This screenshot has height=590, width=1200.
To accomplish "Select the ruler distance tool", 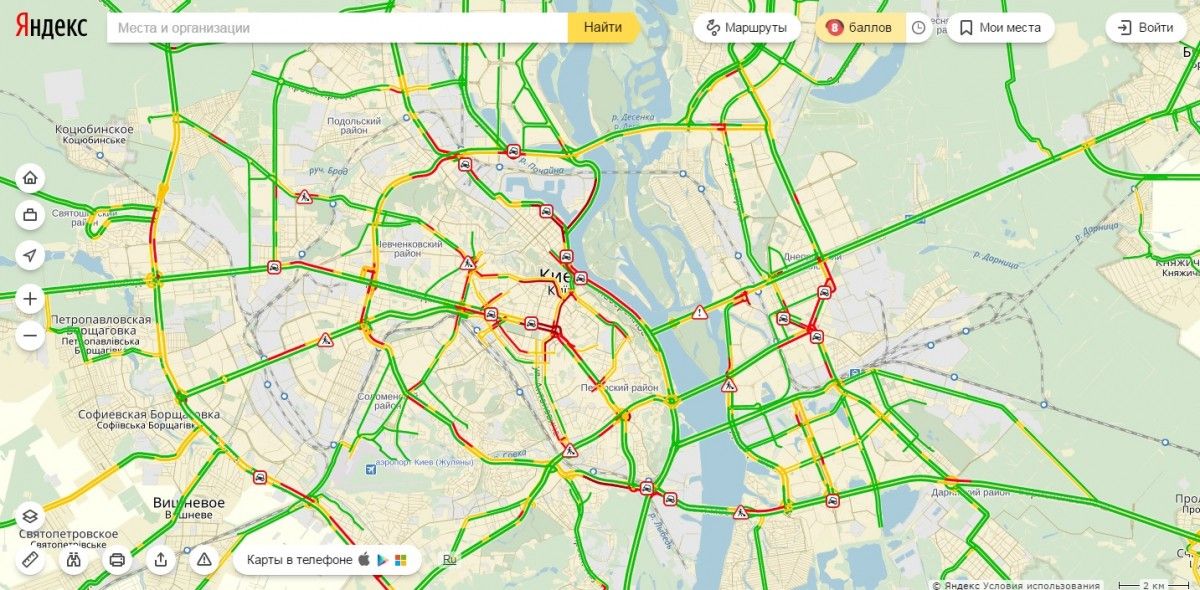I will coord(30,560).
